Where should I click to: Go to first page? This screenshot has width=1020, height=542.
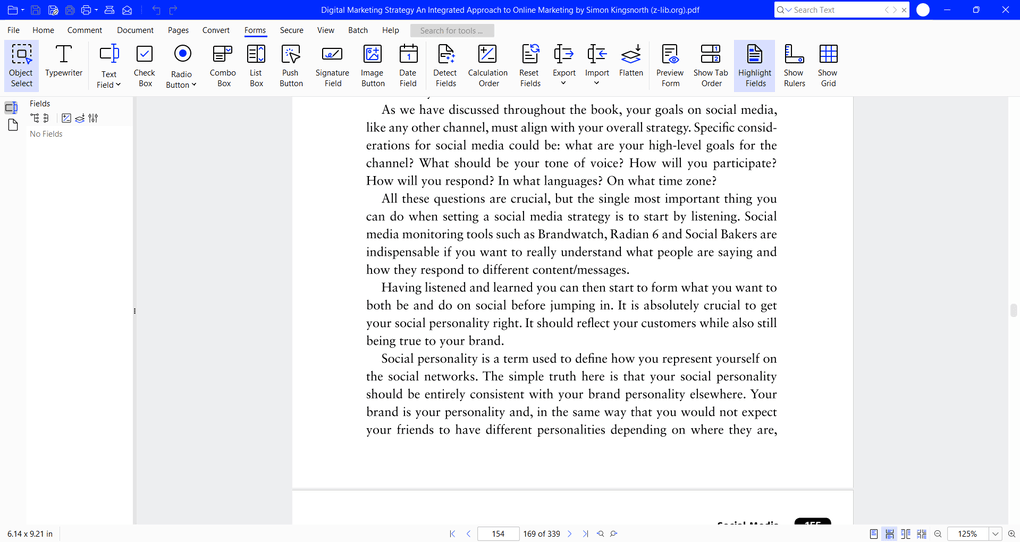[x=452, y=534]
